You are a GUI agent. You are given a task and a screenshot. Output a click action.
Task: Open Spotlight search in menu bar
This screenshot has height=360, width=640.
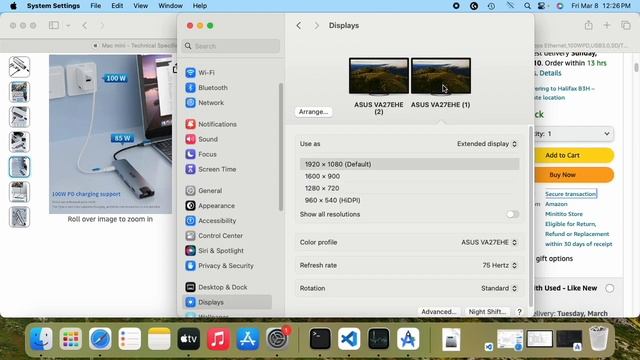[527, 6]
